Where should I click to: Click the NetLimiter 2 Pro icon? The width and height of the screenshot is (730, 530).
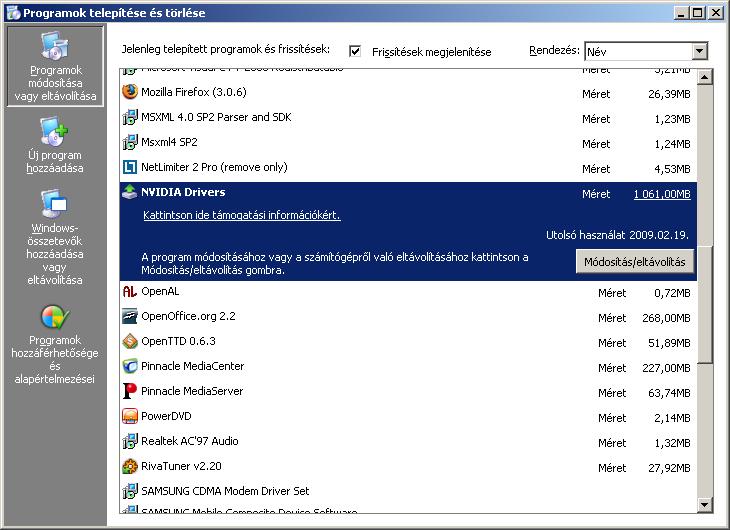[130, 167]
